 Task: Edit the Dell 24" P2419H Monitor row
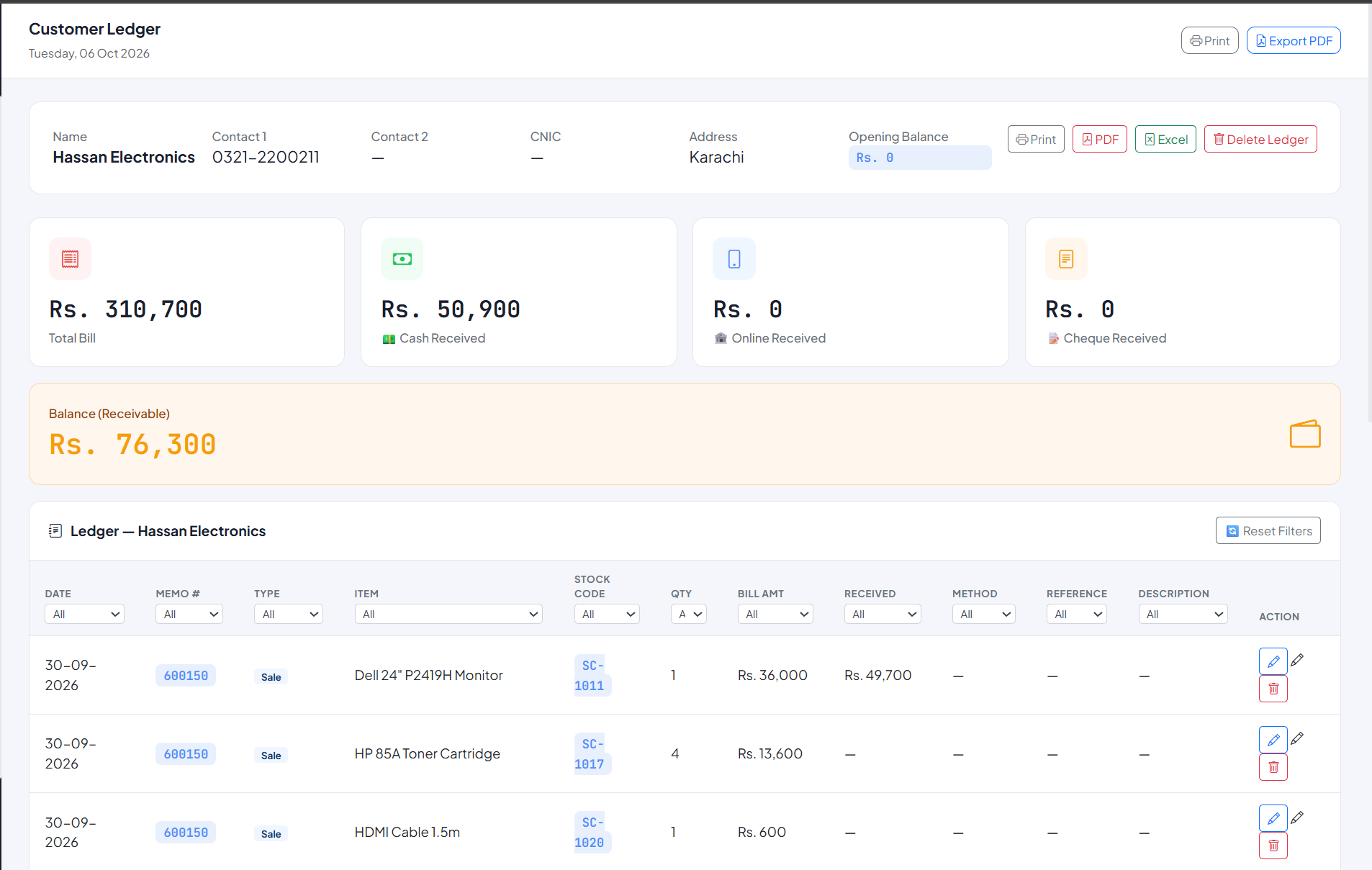(x=1273, y=661)
